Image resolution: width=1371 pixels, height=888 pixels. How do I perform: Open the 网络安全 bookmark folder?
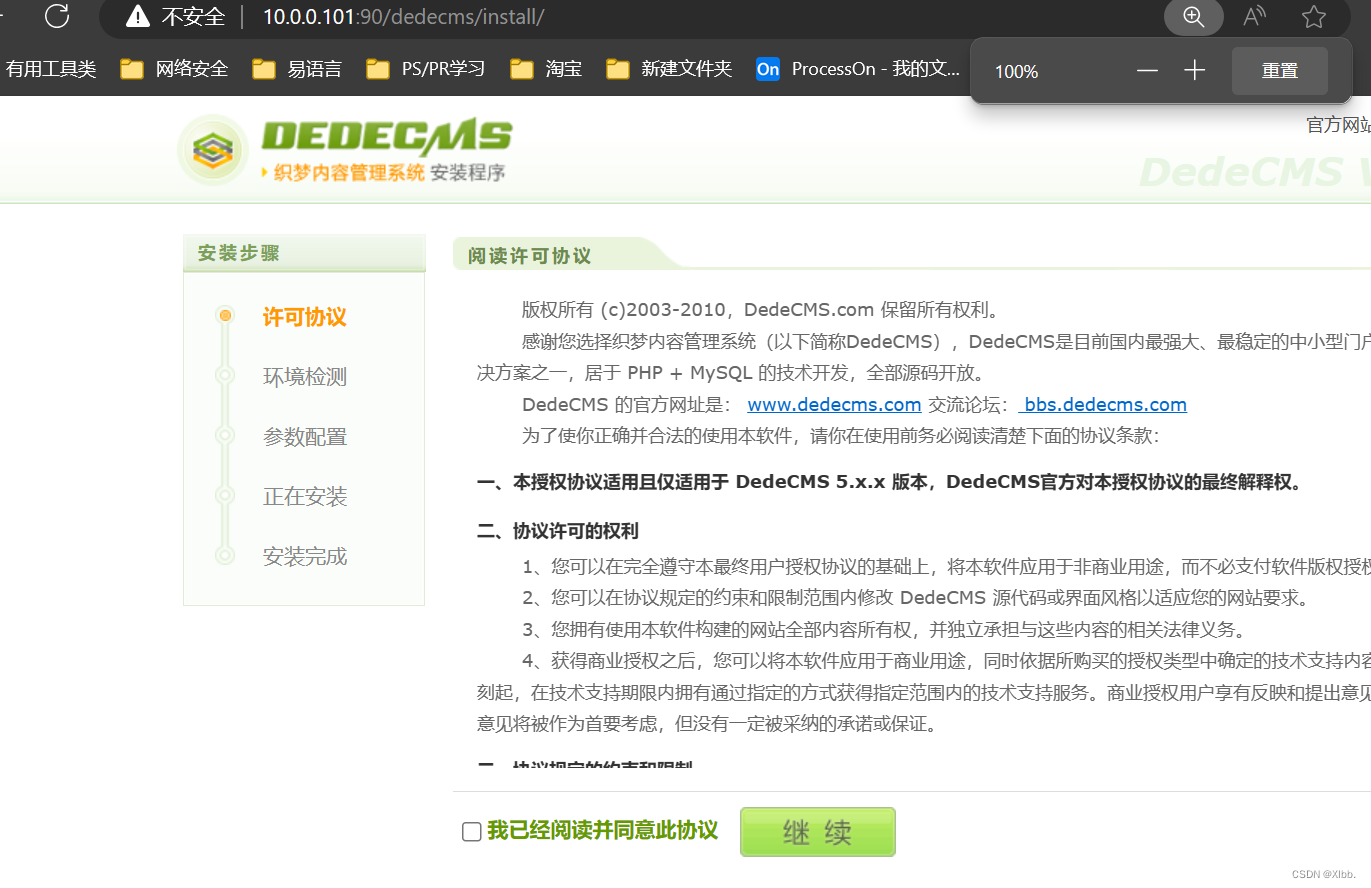tap(173, 69)
